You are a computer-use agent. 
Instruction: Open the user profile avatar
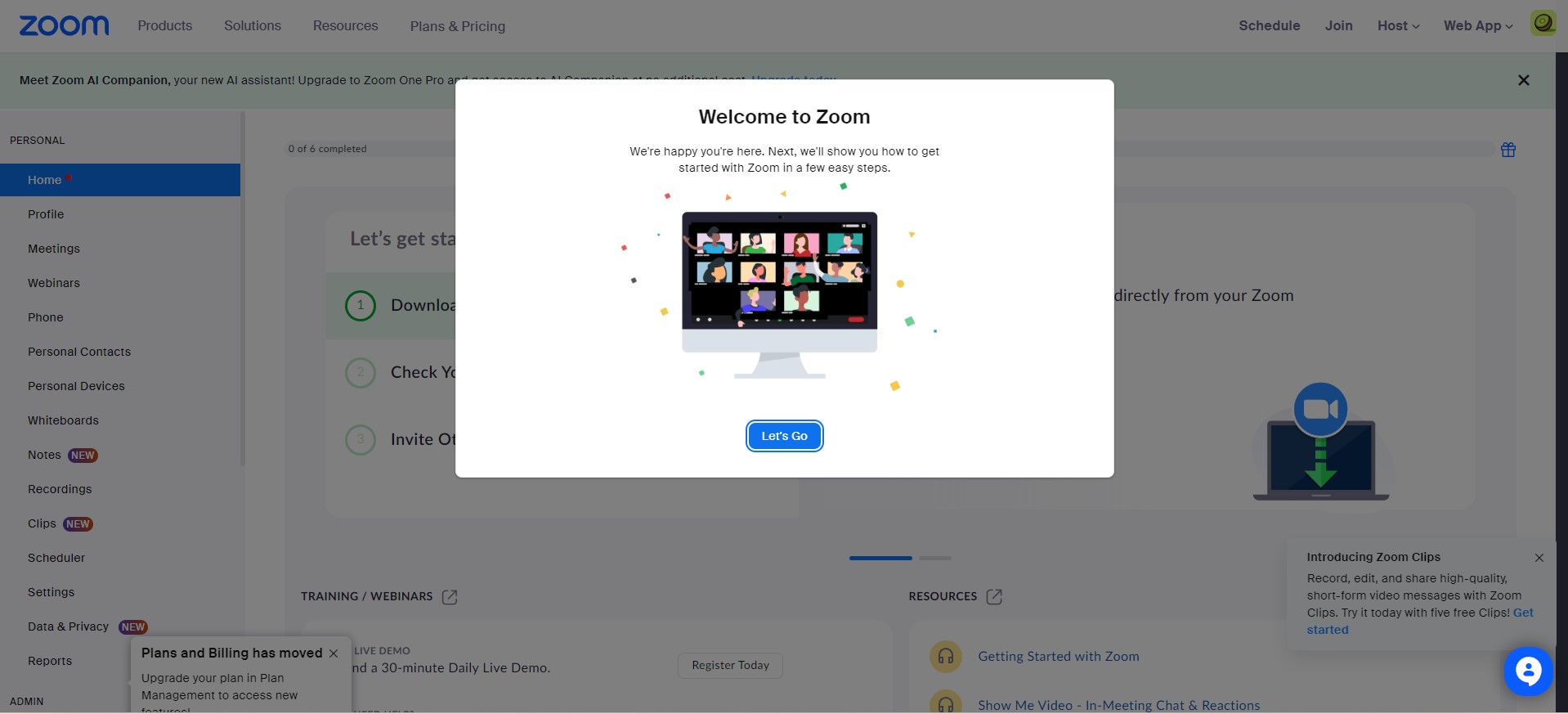[1543, 23]
